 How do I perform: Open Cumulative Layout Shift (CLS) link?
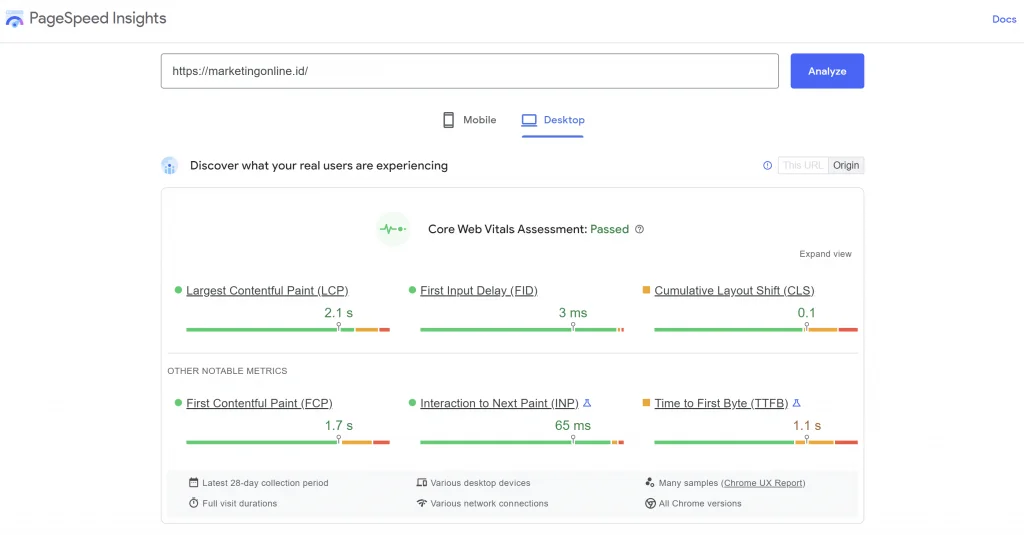734,291
